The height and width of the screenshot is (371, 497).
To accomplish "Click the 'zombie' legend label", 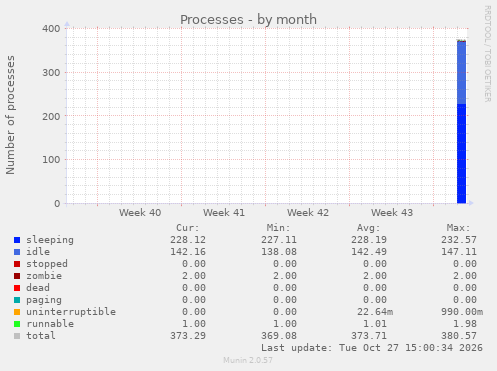I will pos(44,276).
